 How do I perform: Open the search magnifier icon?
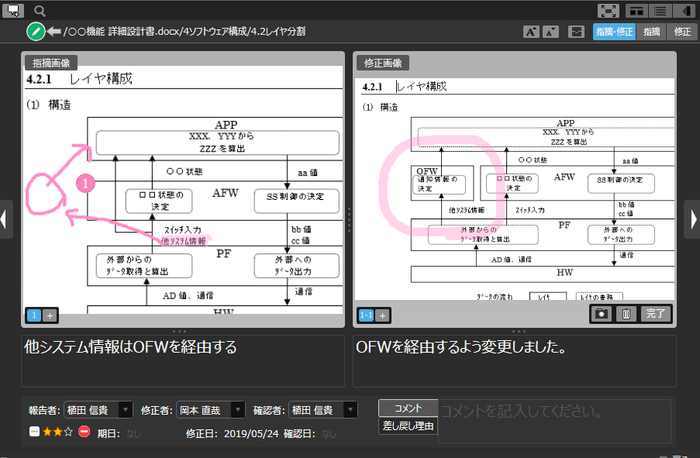40,11
